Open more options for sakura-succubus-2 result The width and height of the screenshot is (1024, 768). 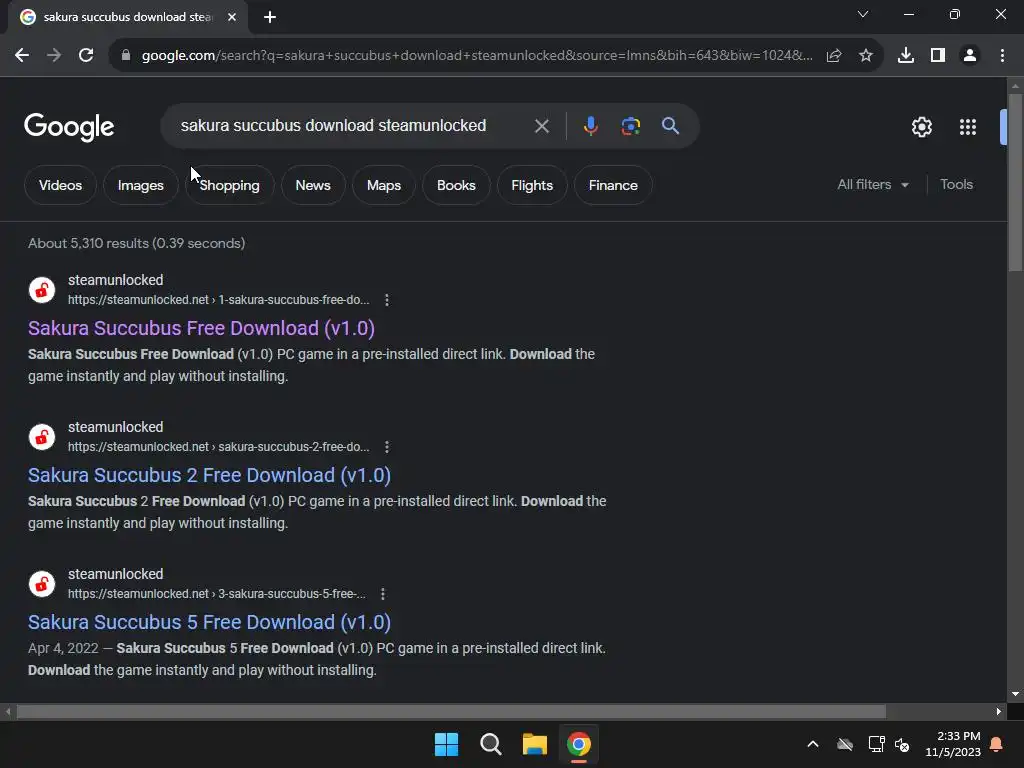(x=387, y=447)
